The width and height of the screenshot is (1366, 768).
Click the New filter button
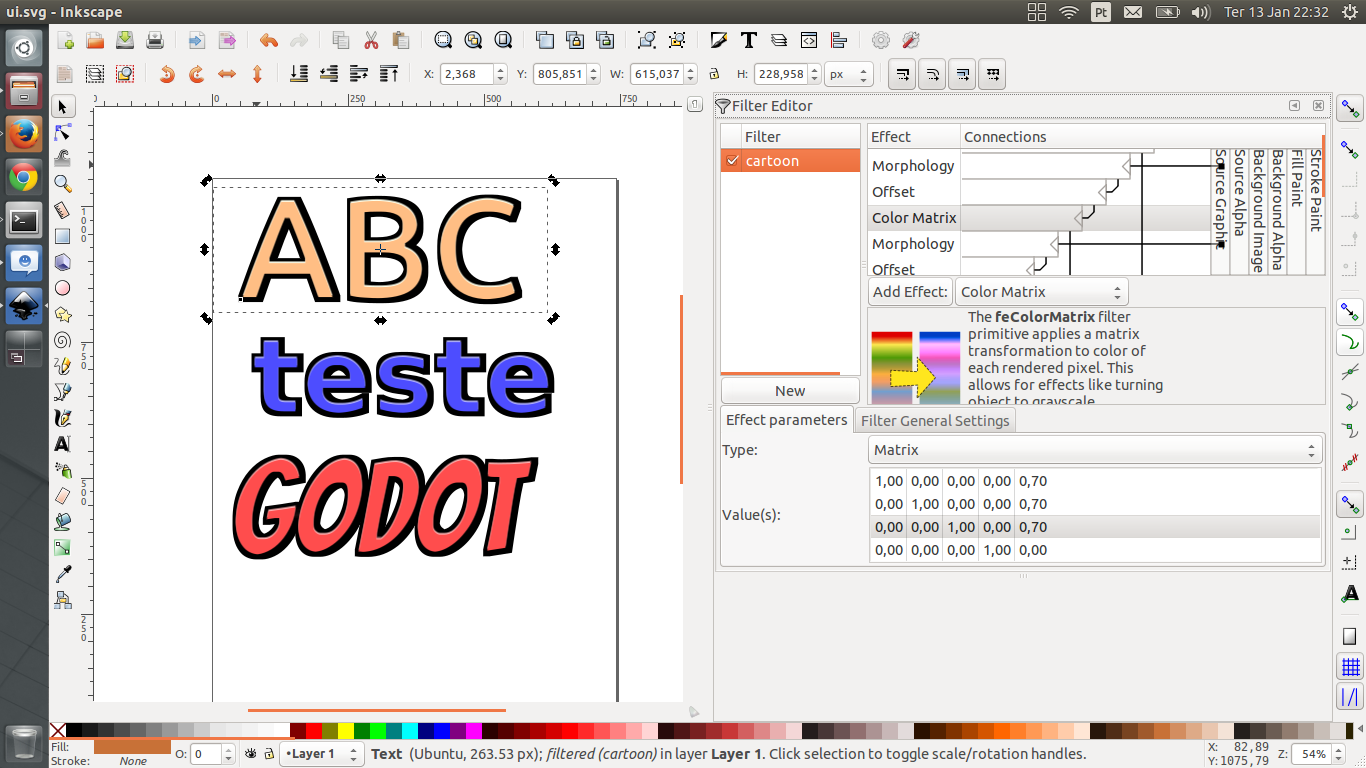pos(790,391)
